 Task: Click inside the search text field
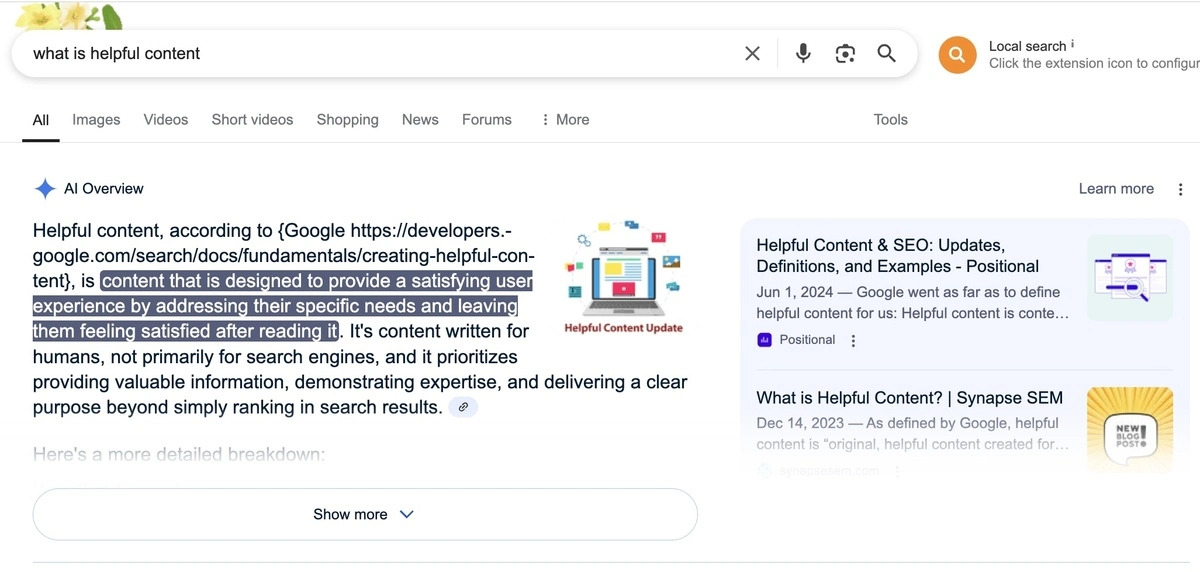click(380, 54)
